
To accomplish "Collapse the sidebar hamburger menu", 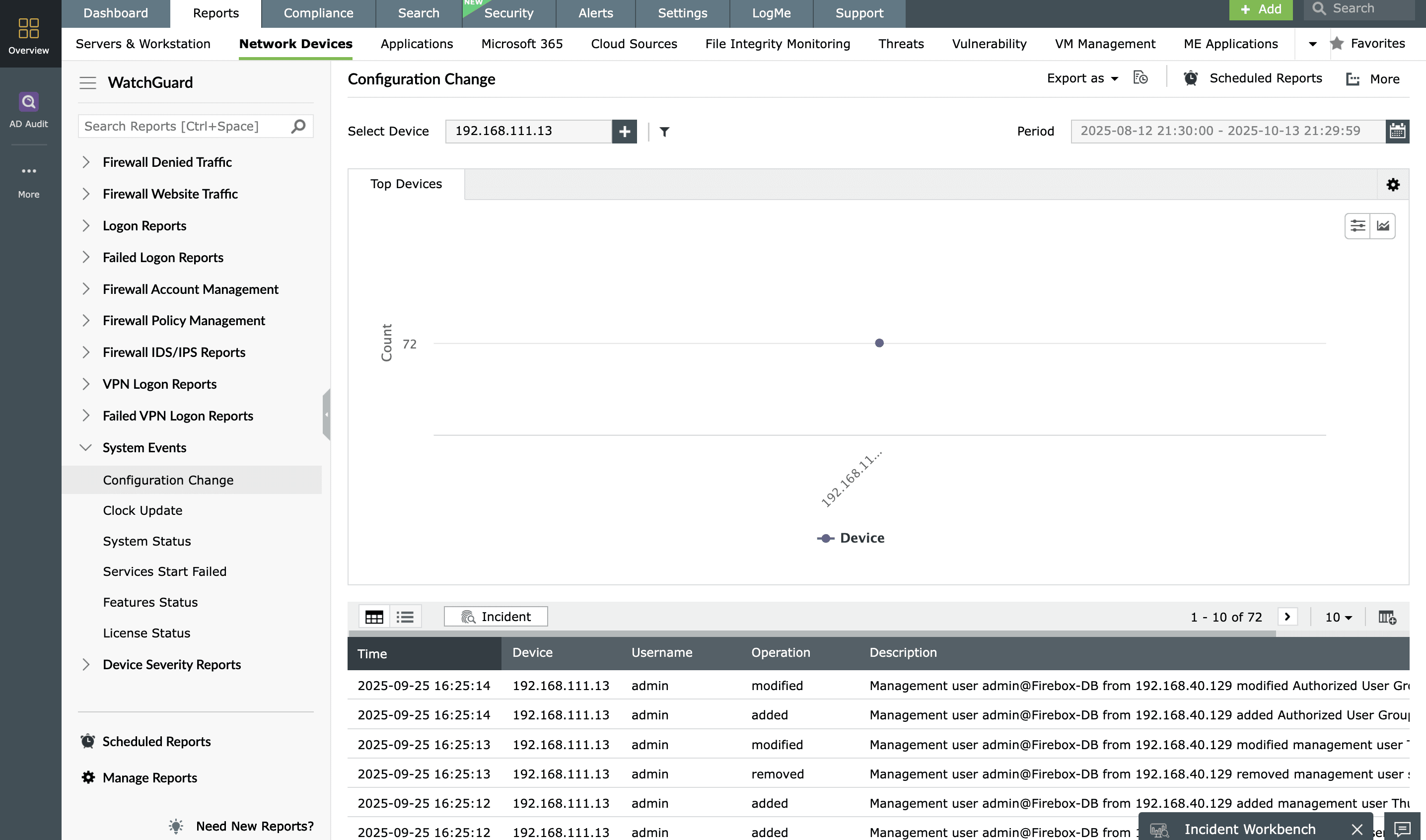I will coord(88,82).
